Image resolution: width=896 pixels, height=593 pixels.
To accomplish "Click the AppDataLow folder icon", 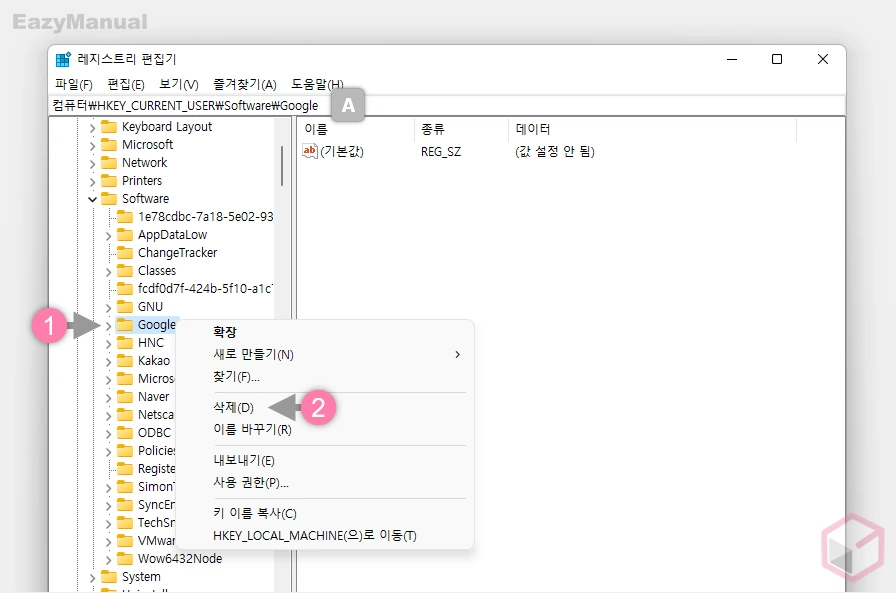I will (125, 235).
